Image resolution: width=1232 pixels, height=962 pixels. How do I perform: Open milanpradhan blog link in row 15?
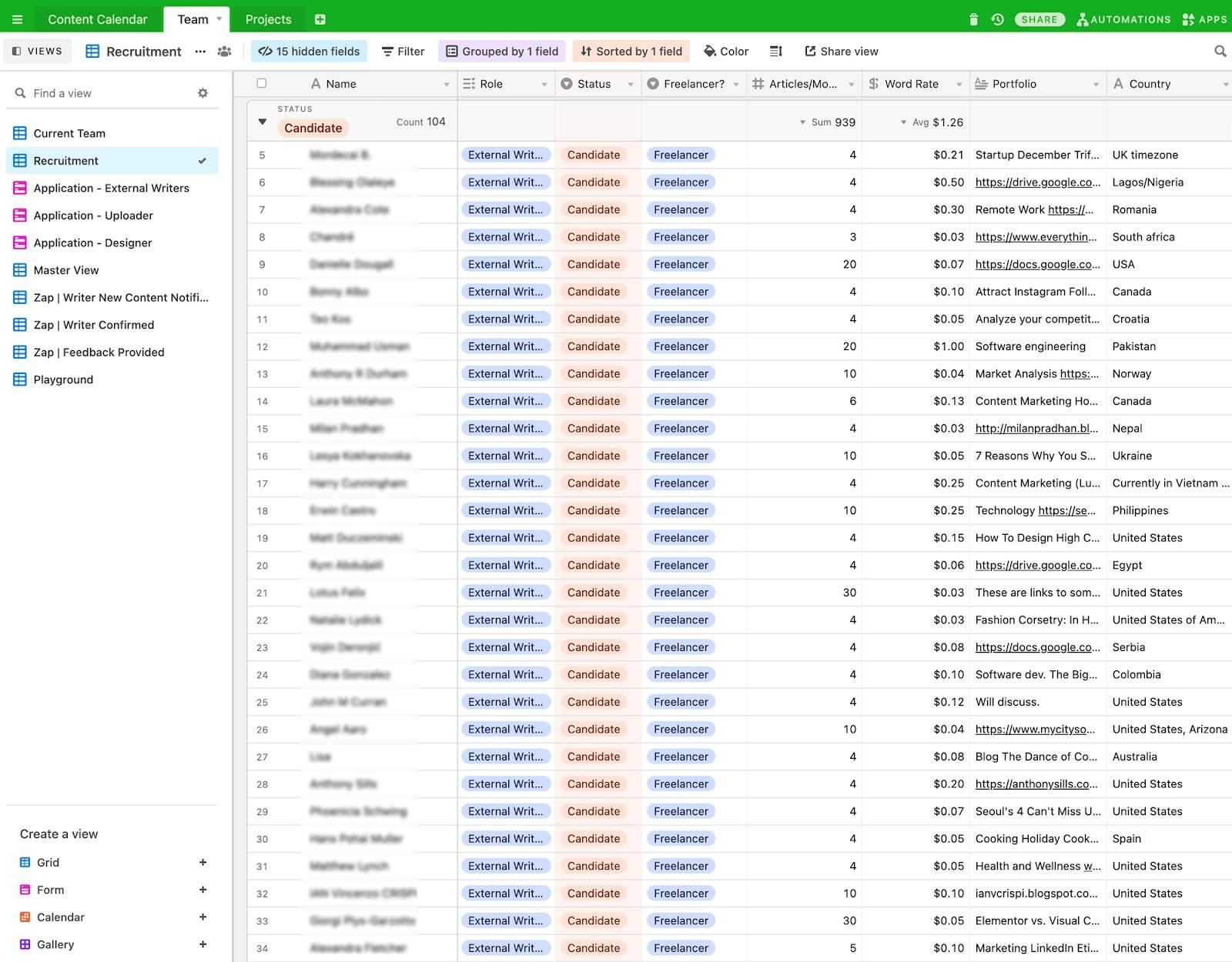pyautogui.click(x=1036, y=429)
